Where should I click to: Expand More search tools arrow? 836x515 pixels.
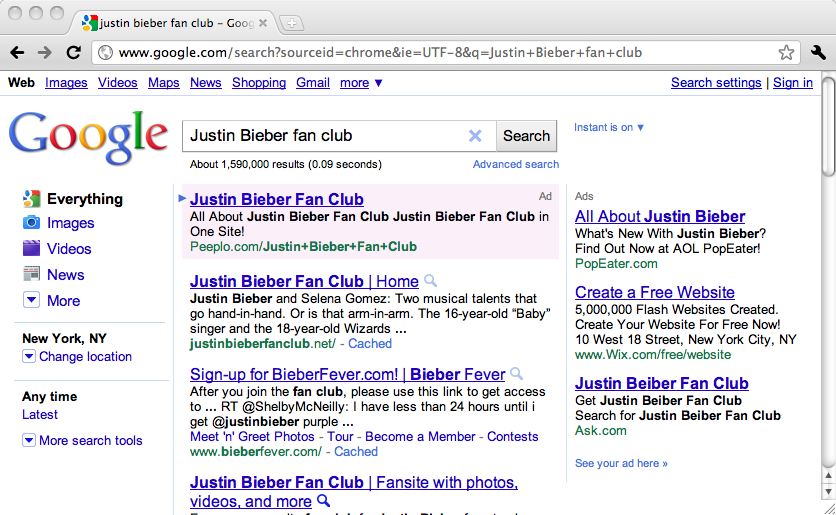[29, 440]
